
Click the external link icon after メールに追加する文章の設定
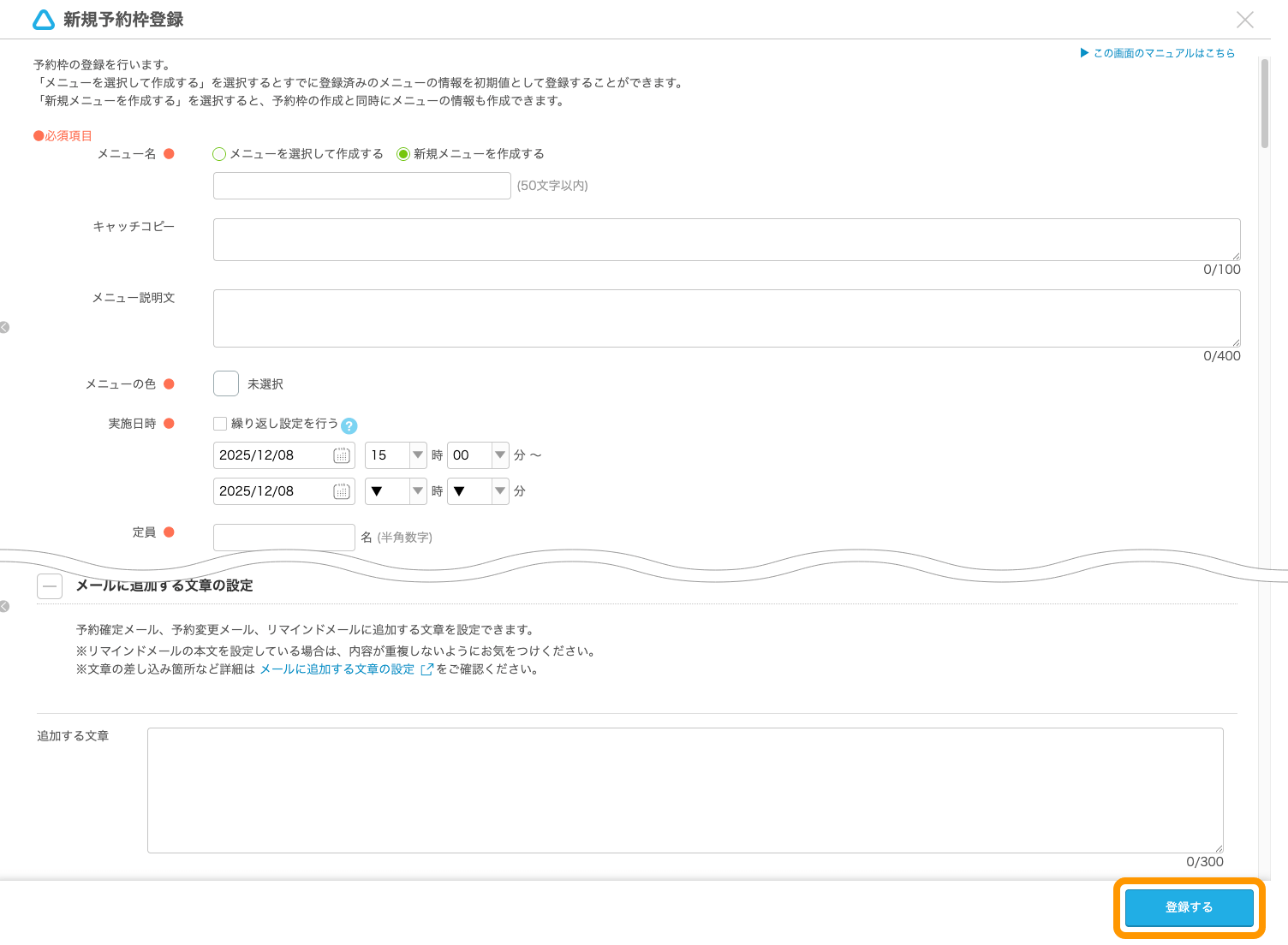[426, 669]
